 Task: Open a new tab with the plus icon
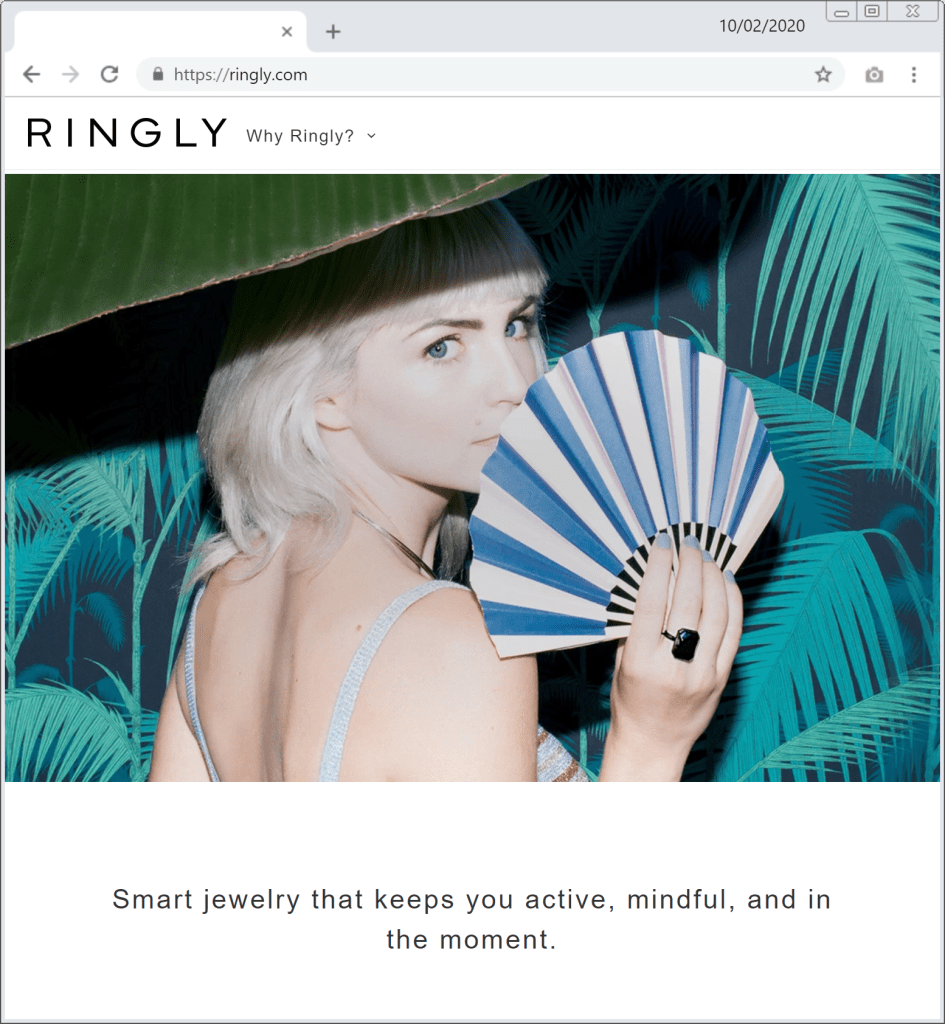click(x=333, y=31)
